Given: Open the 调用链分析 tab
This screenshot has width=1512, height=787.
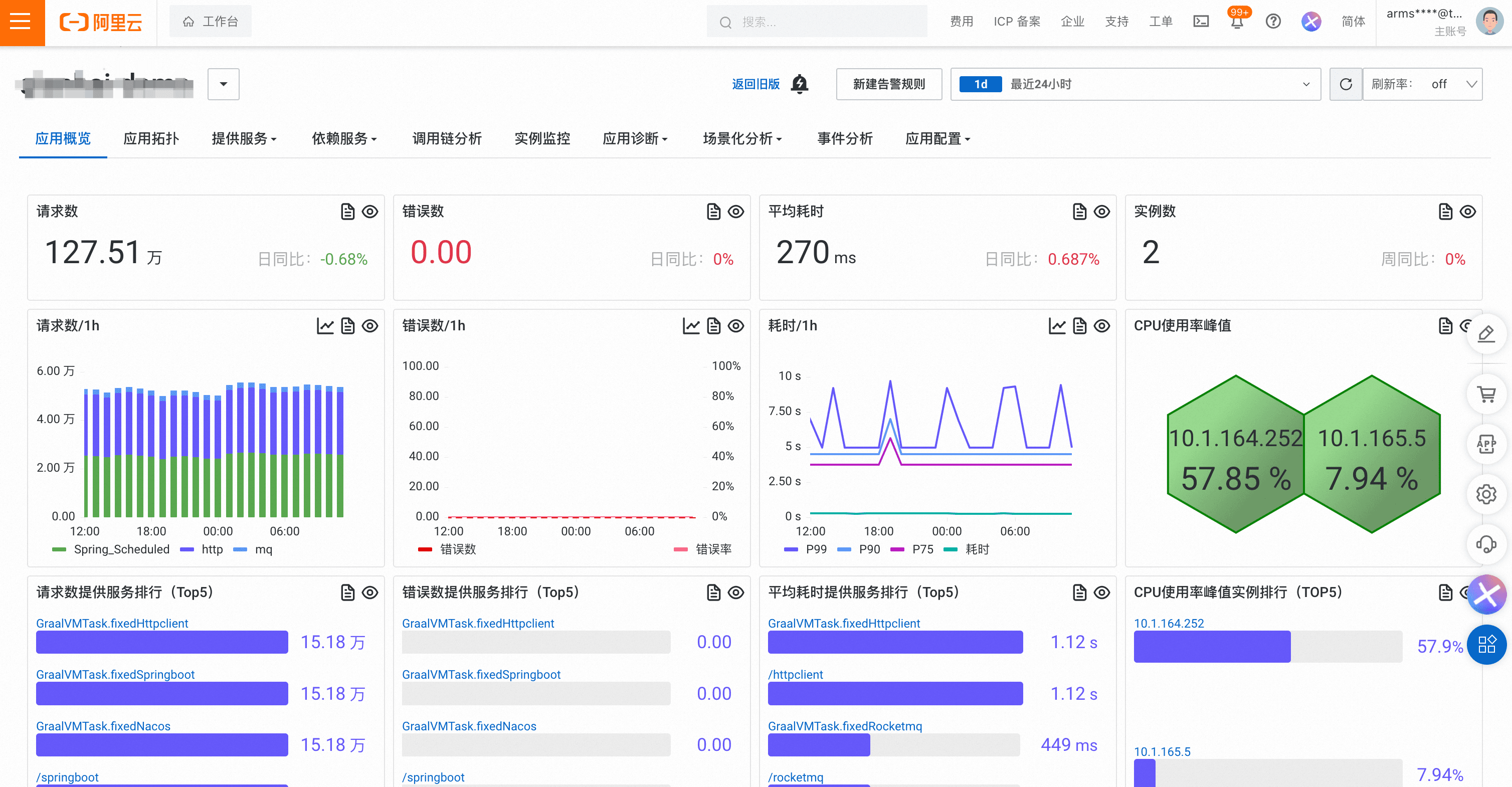Looking at the screenshot, I should pyautogui.click(x=447, y=138).
